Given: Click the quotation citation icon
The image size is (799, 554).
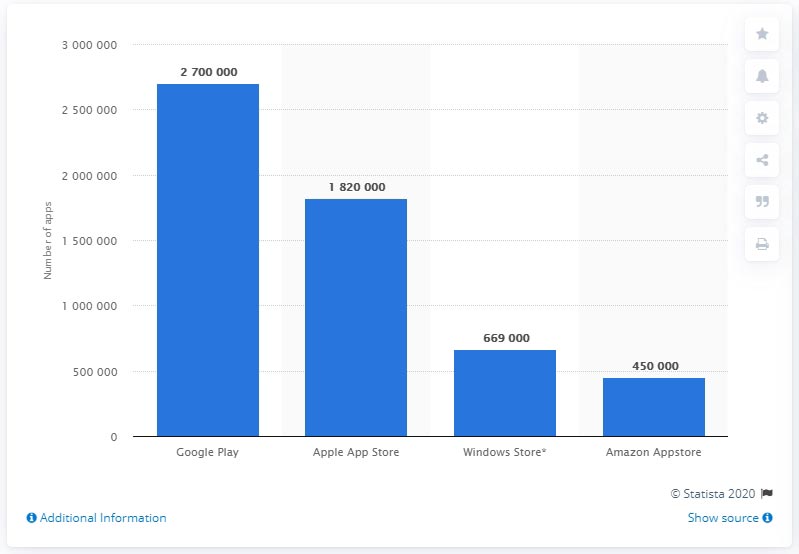Looking at the screenshot, I should [x=762, y=202].
